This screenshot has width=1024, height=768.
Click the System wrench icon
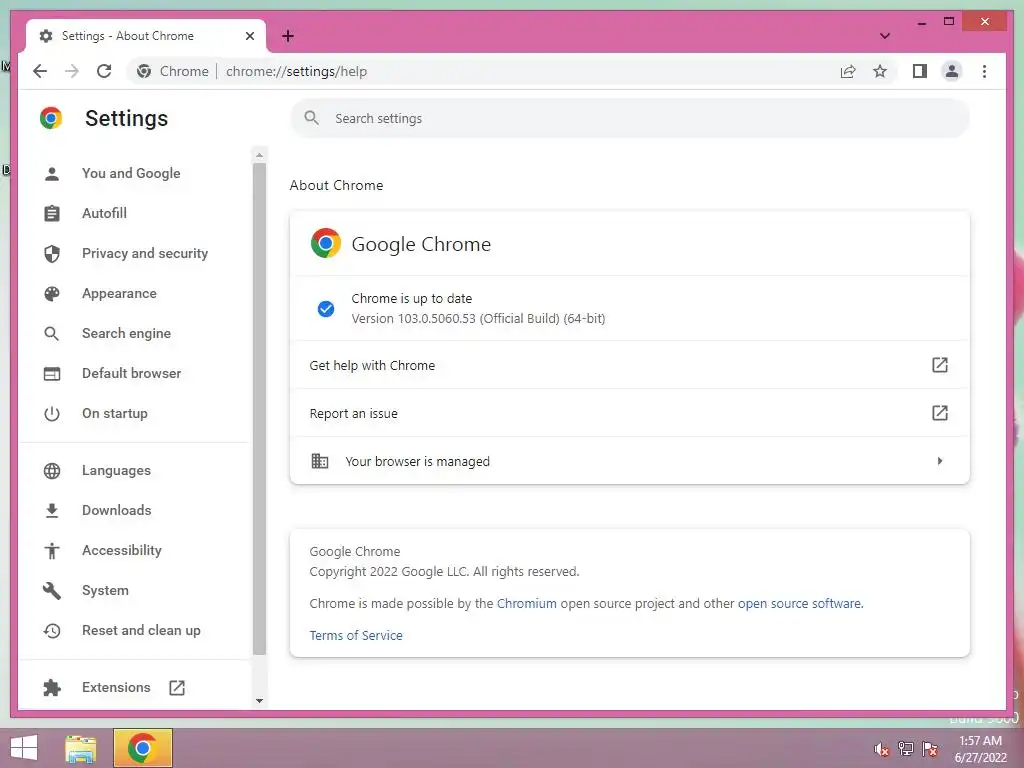(x=52, y=590)
